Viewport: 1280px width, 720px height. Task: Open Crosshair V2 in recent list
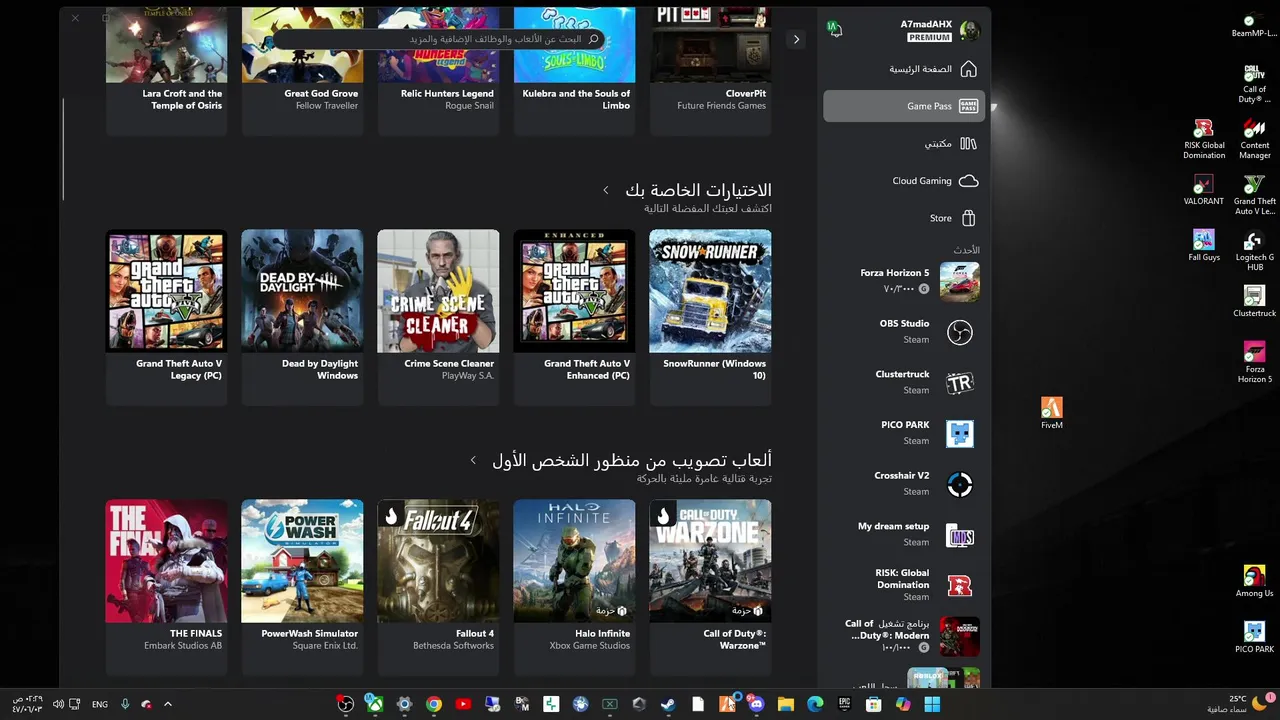904,484
